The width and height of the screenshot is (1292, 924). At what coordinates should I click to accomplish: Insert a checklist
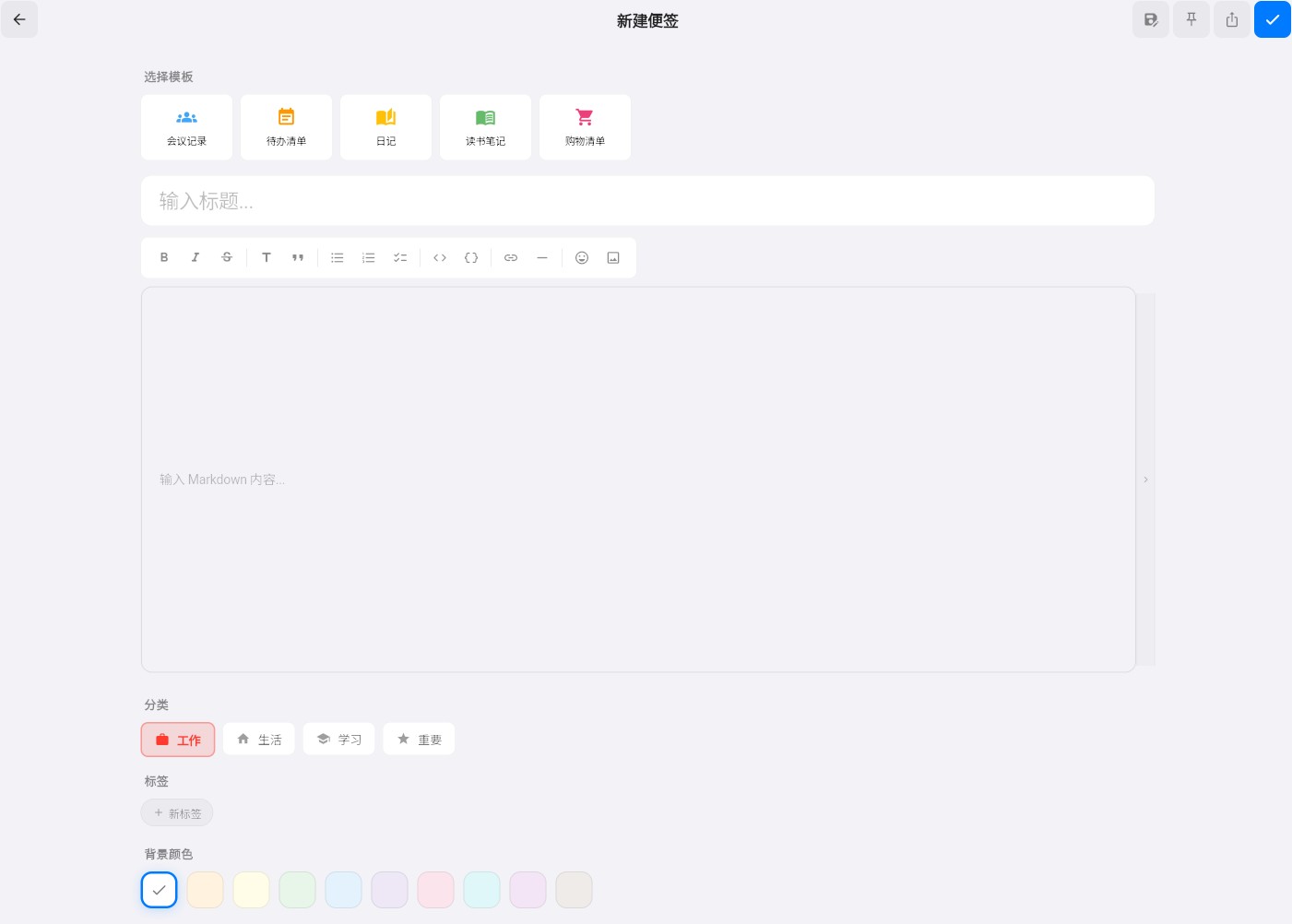(400, 257)
